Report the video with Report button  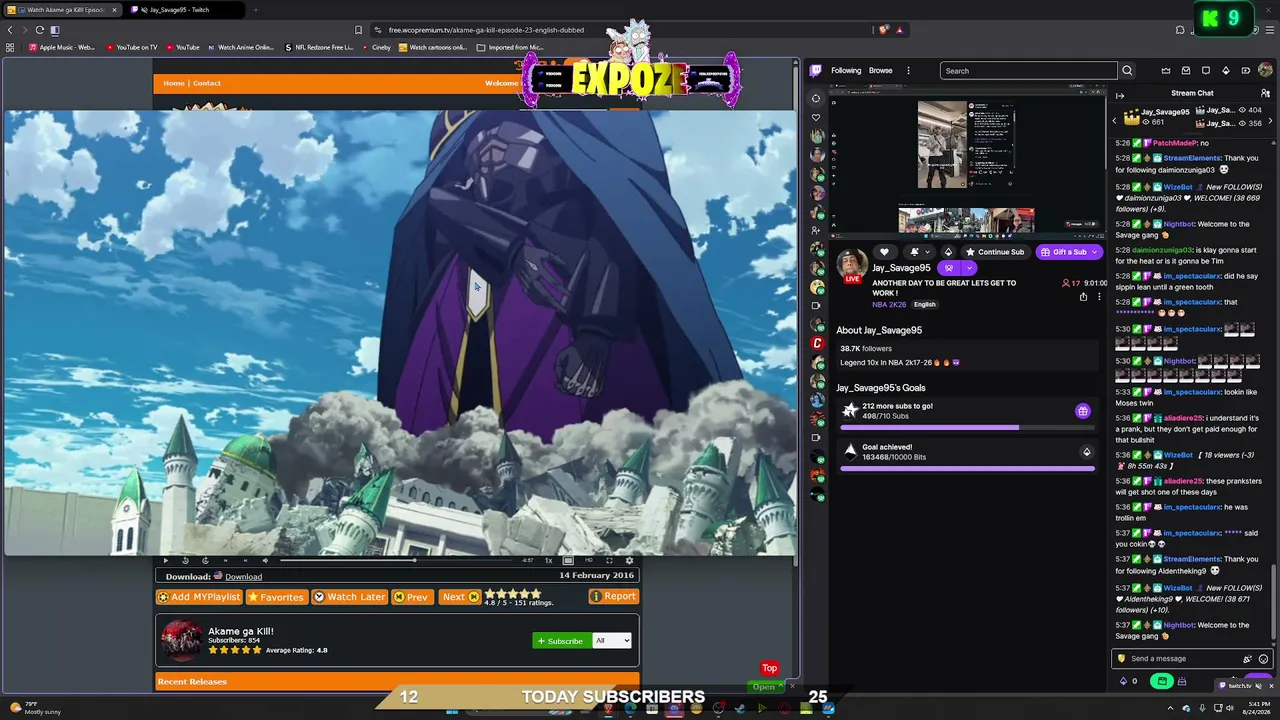[613, 596]
